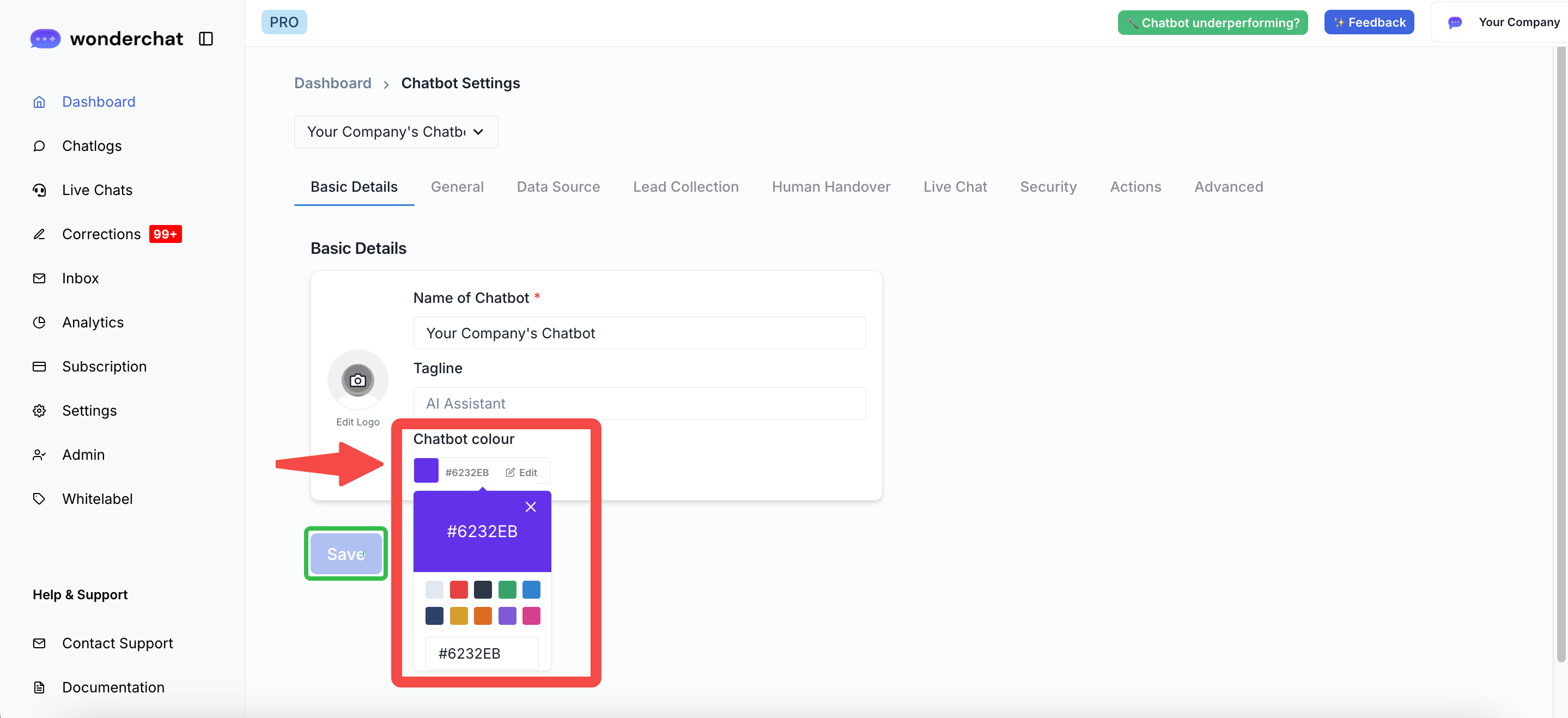Click the Tagline input field

639,404
